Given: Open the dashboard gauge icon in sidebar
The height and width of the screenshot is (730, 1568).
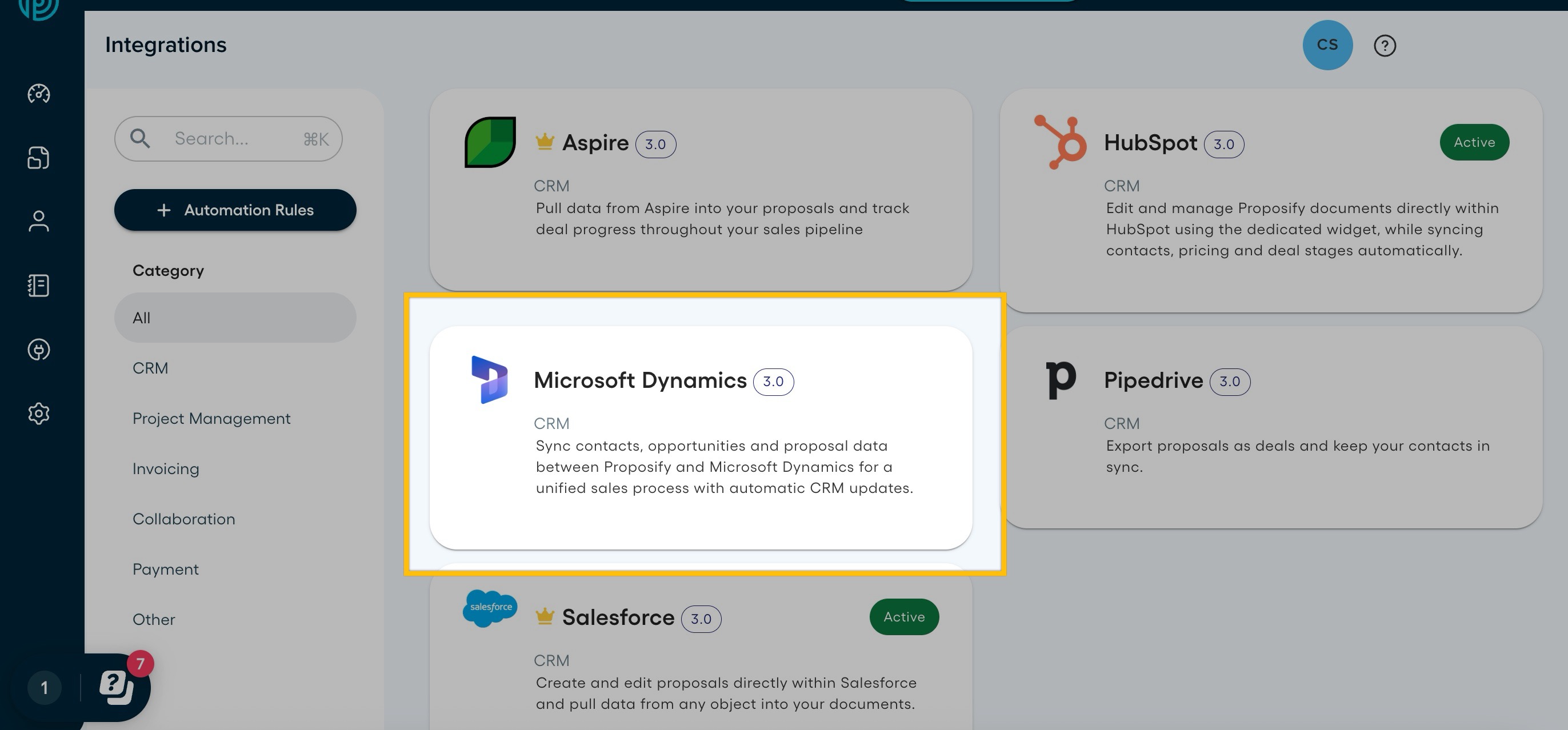Looking at the screenshot, I should [39, 94].
